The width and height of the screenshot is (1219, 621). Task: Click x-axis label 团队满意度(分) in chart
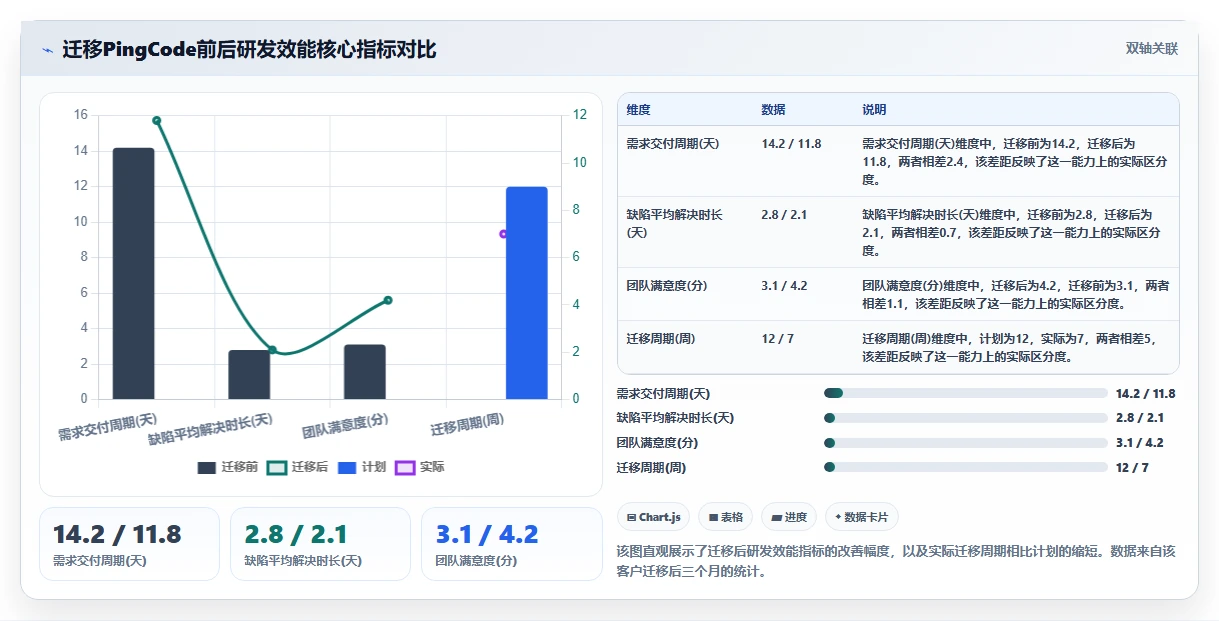[345, 426]
